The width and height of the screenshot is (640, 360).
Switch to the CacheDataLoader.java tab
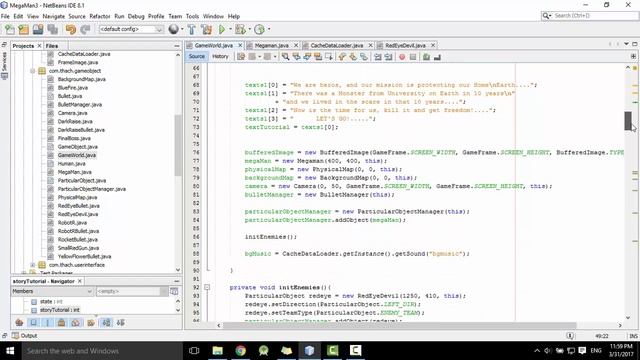pos(336,45)
